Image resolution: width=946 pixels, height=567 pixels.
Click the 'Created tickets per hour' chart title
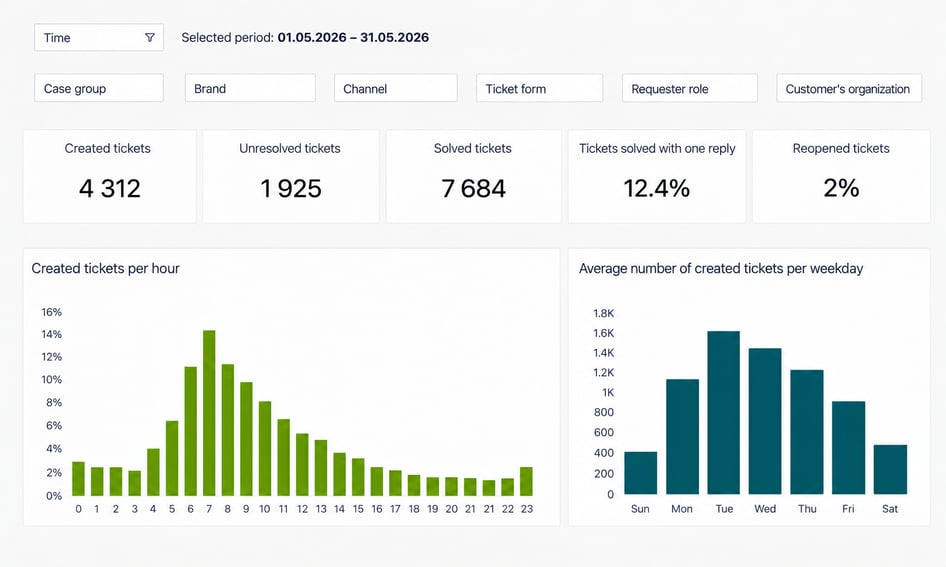coord(106,268)
